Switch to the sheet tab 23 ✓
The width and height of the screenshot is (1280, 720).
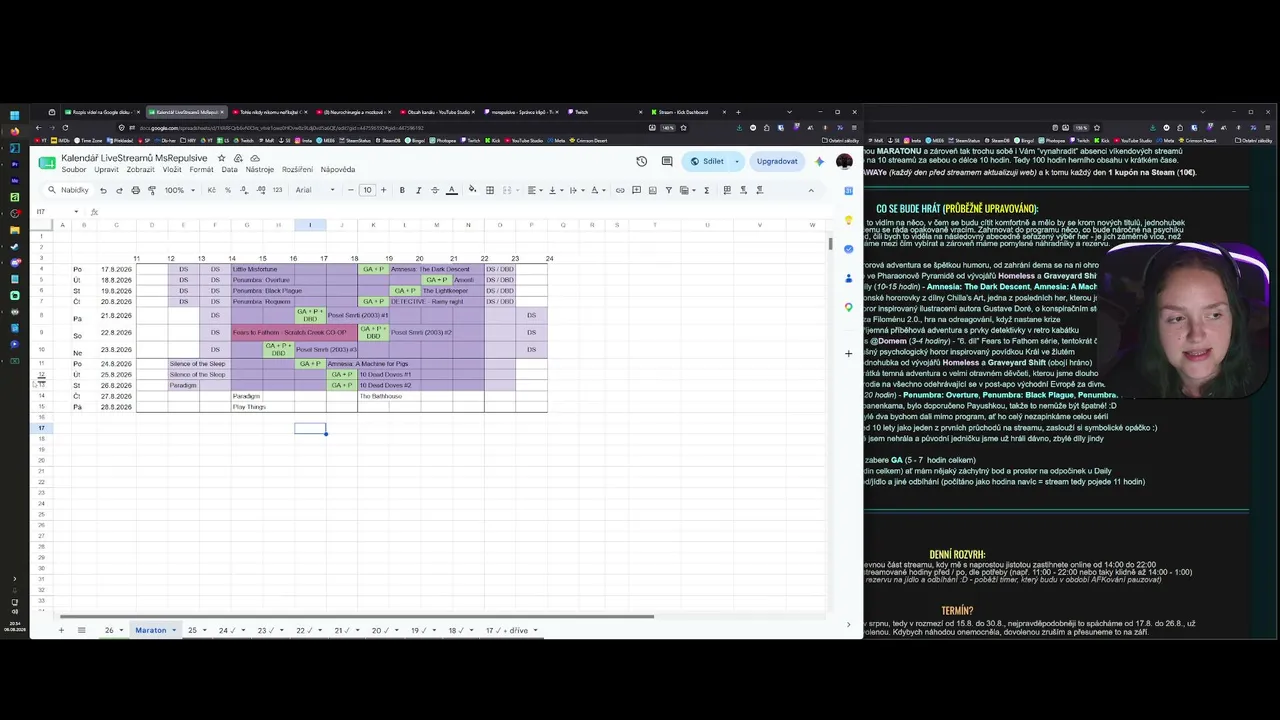(x=265, y=631)
